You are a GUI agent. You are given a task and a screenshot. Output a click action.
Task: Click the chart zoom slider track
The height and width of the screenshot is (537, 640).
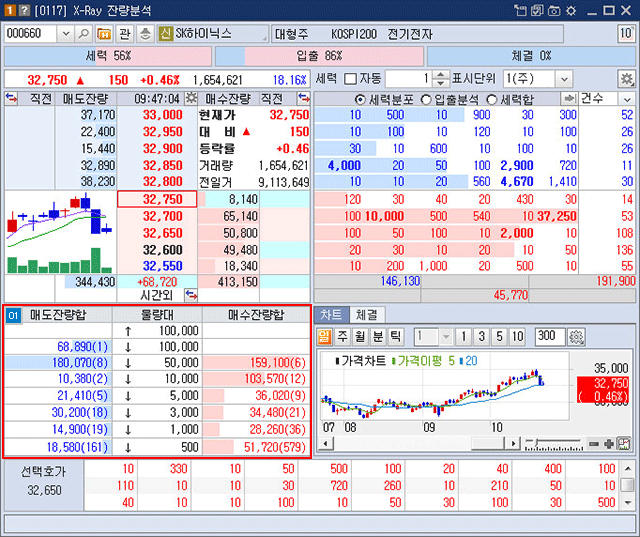click(553, 443)
